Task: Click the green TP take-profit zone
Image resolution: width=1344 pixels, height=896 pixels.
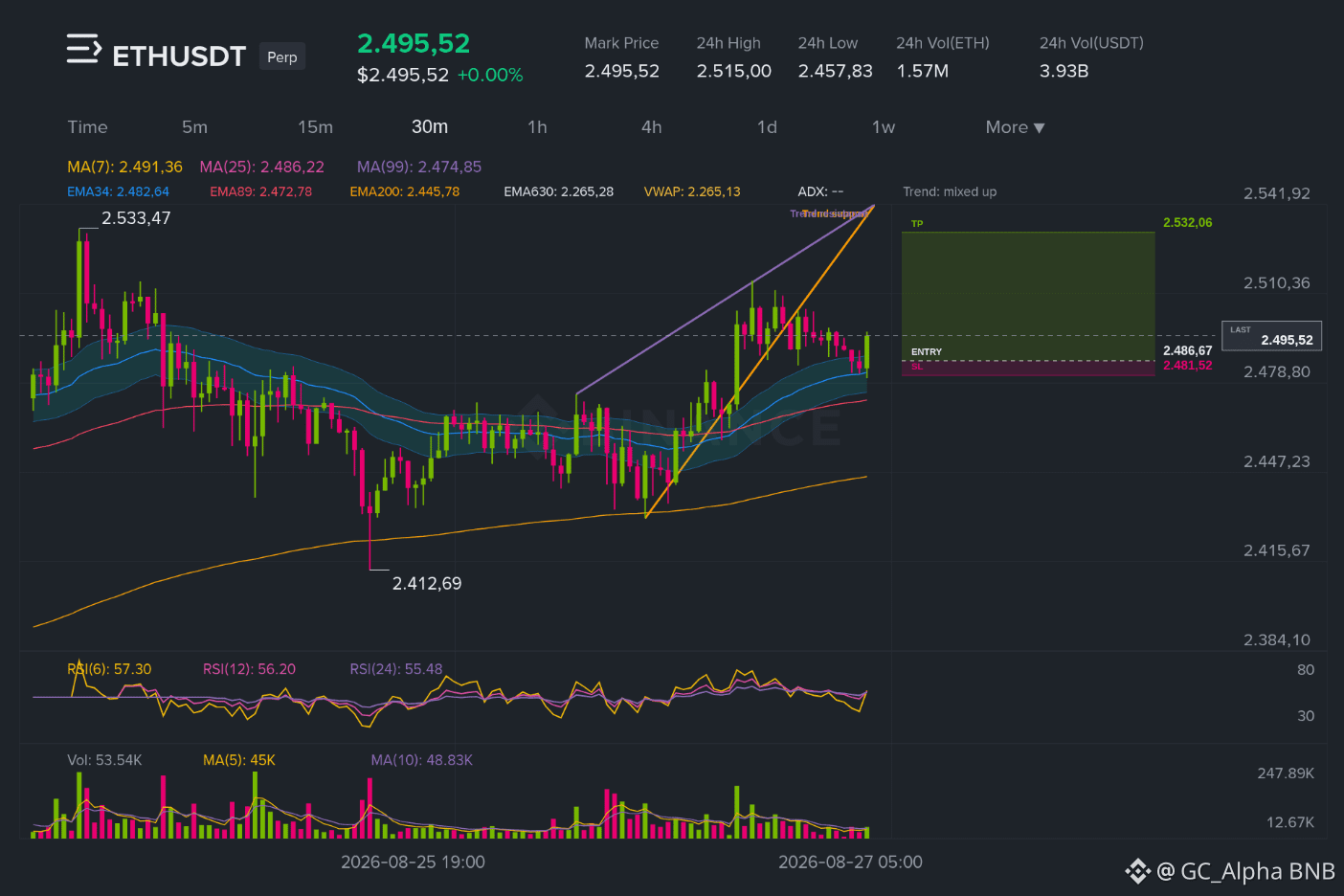Action: (1028, 296)
